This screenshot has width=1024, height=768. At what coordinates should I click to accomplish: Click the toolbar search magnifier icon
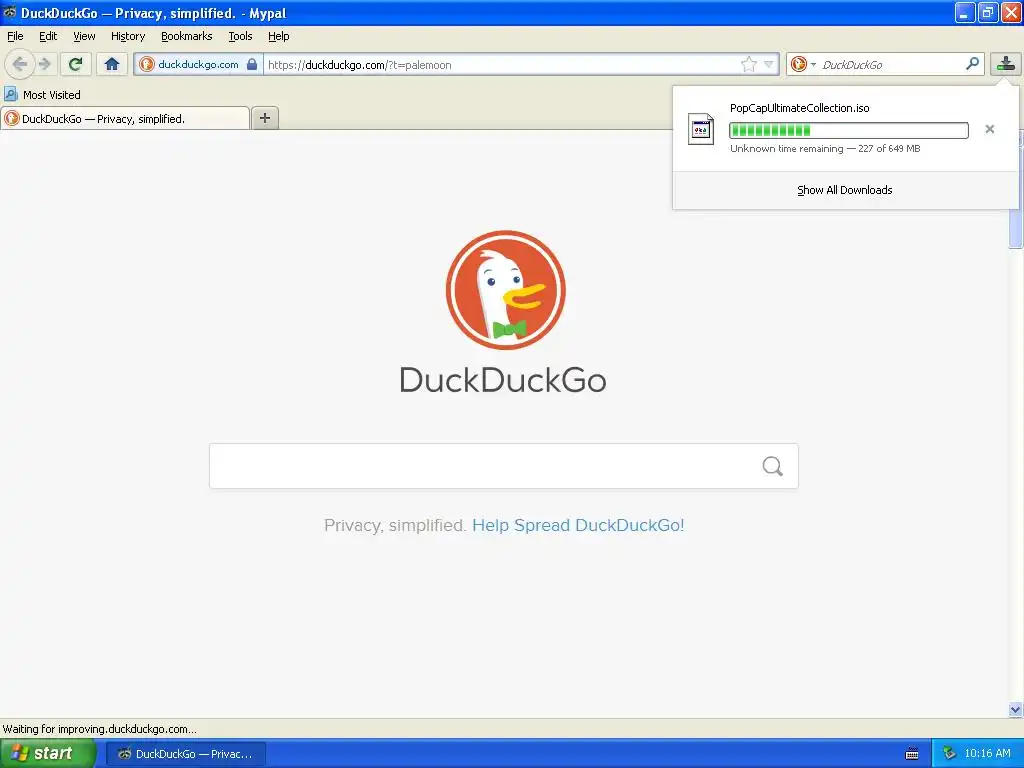tap(972, 63)
